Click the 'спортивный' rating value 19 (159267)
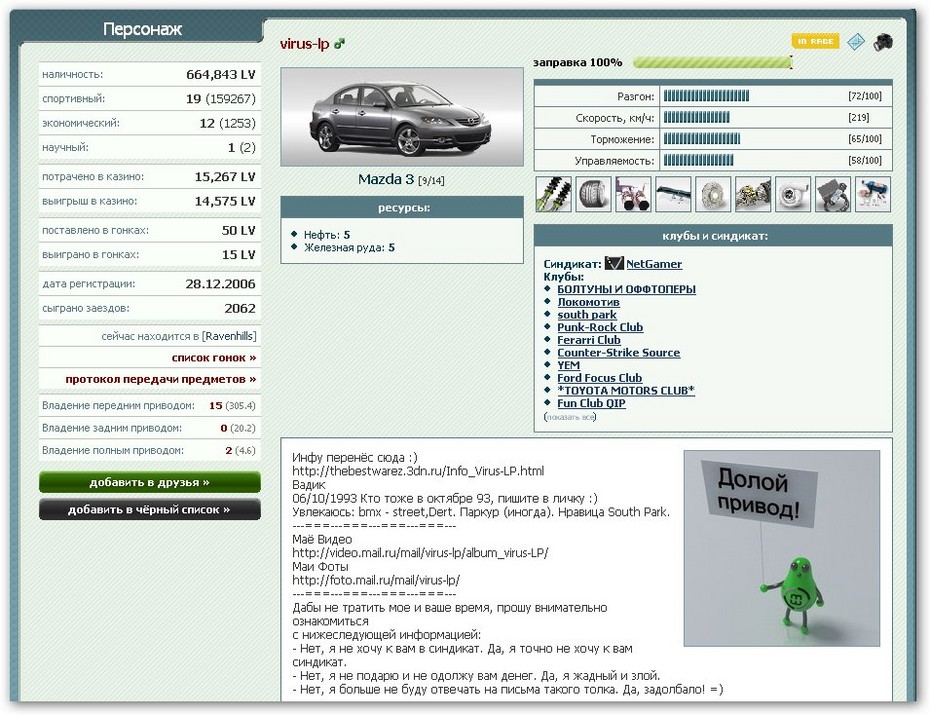This screenshot has height=715, width=930. point(220,99)
